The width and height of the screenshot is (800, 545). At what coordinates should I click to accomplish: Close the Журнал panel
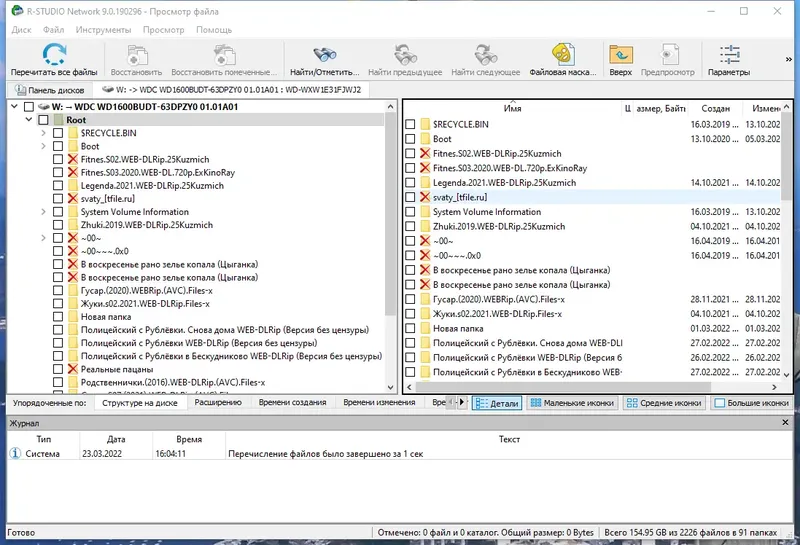click(x=785, y=423)
